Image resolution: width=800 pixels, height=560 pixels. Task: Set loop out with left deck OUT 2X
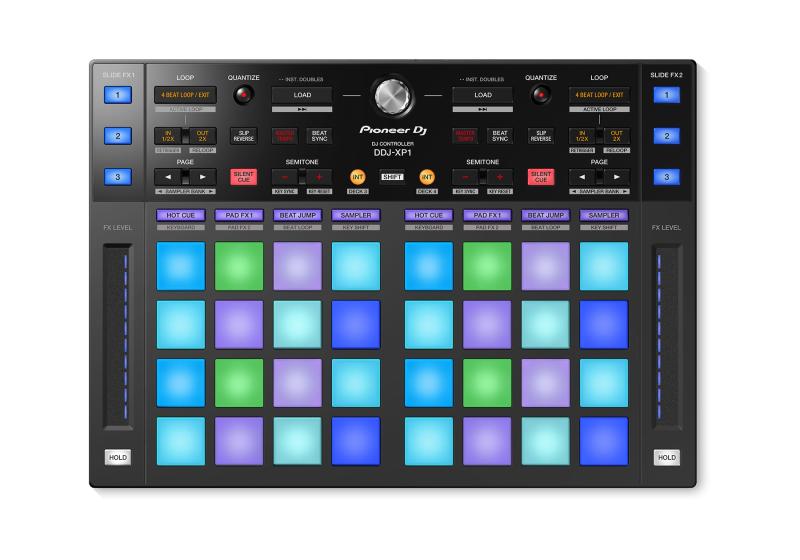click(x=203, y=136)
